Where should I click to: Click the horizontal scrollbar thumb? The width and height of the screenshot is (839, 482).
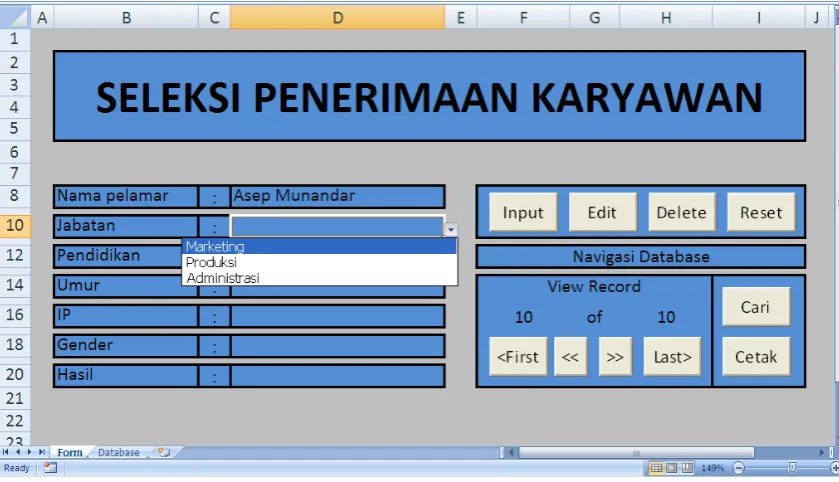coord(636,453)
